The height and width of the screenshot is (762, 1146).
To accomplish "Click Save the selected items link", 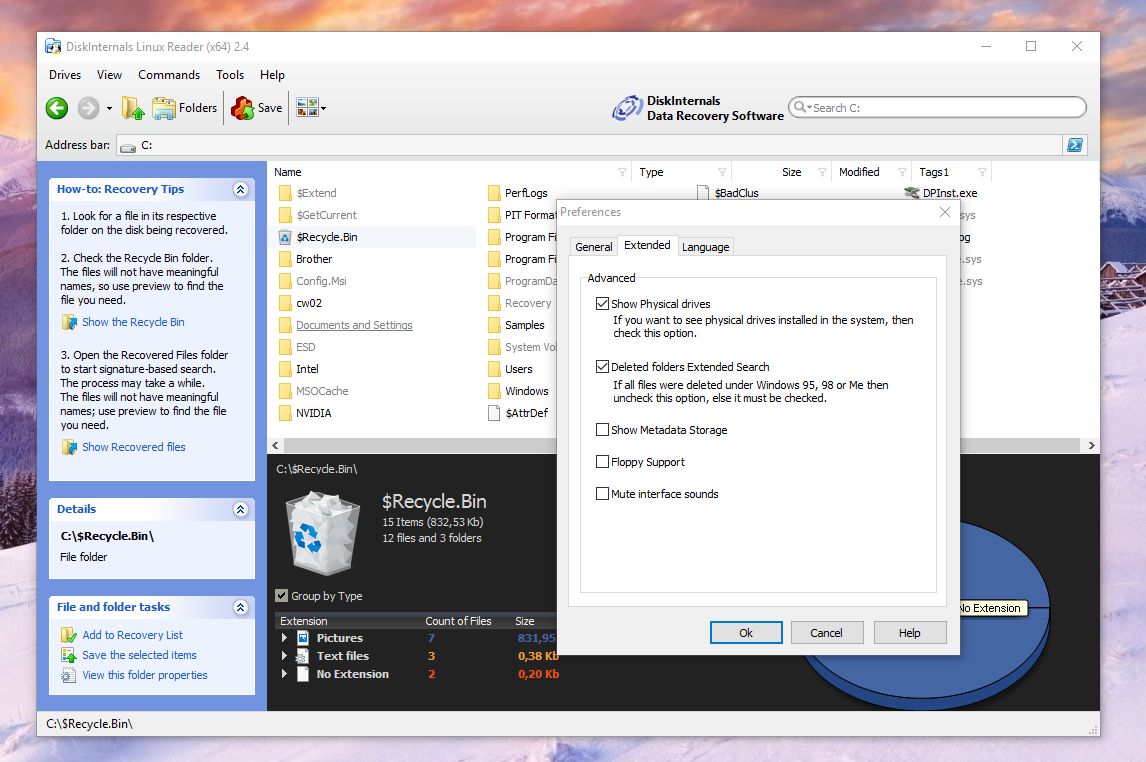I will pyautogui.click(x=139, y=655).
